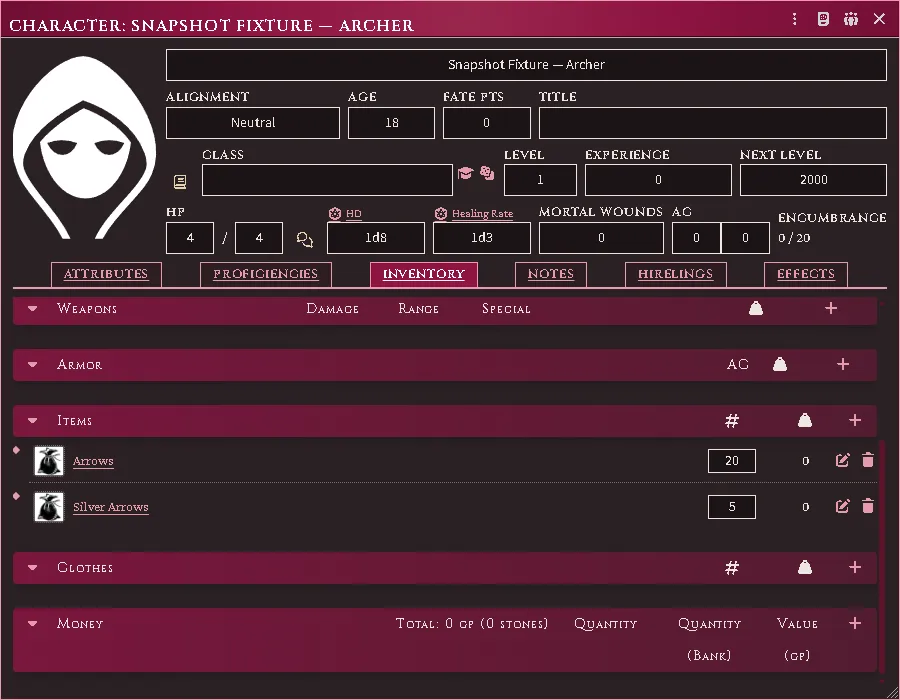900x700 pixels.
Task: Click the Arrows item thumbnail
Action: pos(49,461)
